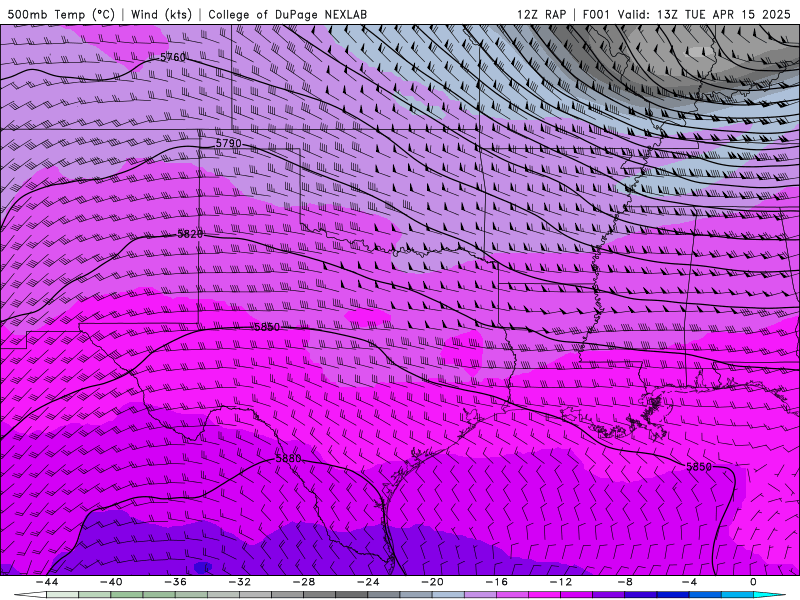Click the -12 colorbar label
Image resolution: width=800 pixels, height=600 pixels.
[x=561, y=582]
